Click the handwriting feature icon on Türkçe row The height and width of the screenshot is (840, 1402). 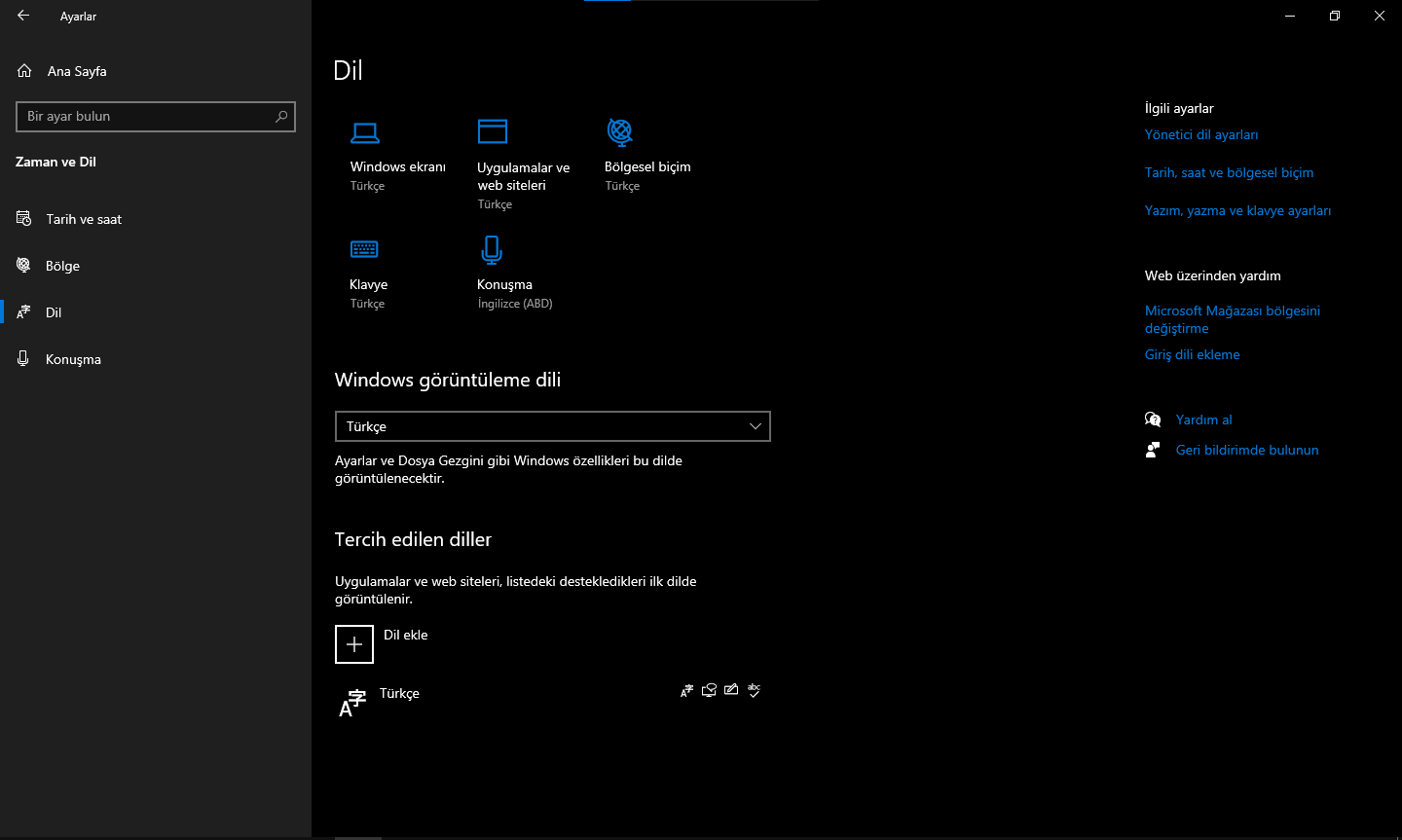(731, 690)
